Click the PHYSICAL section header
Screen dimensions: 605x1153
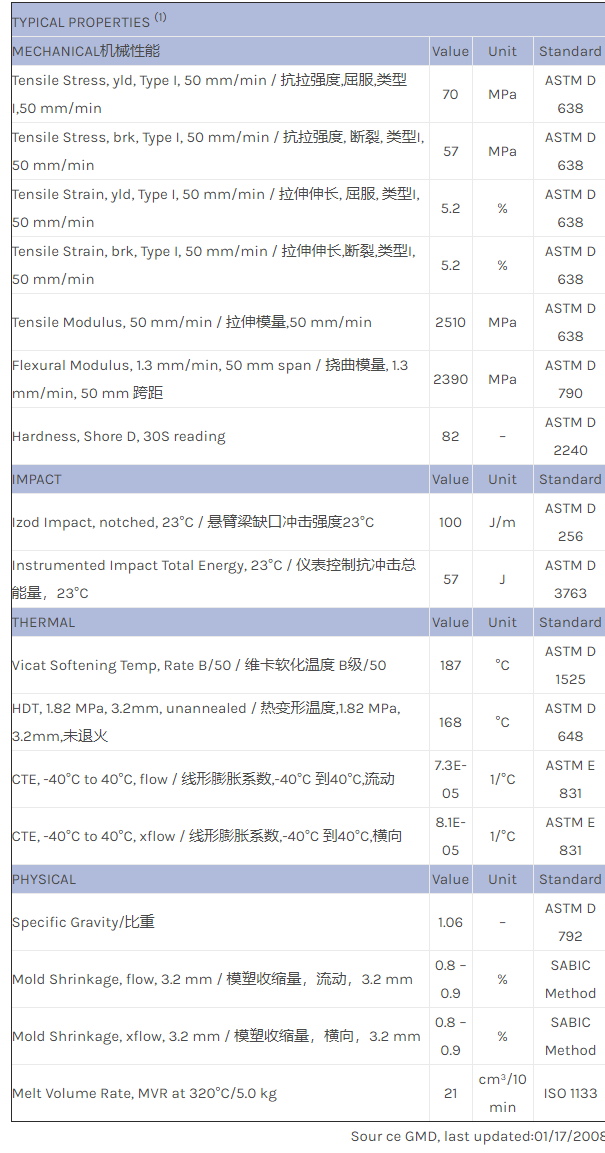point(44,879)
